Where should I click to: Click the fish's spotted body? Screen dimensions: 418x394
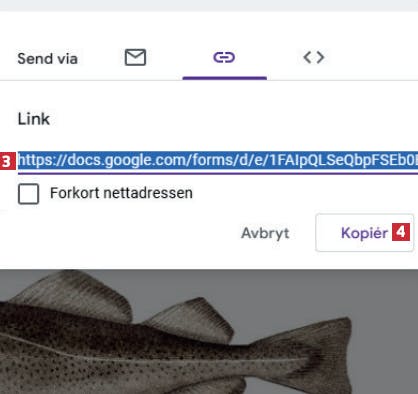click(x=133, y=353)
